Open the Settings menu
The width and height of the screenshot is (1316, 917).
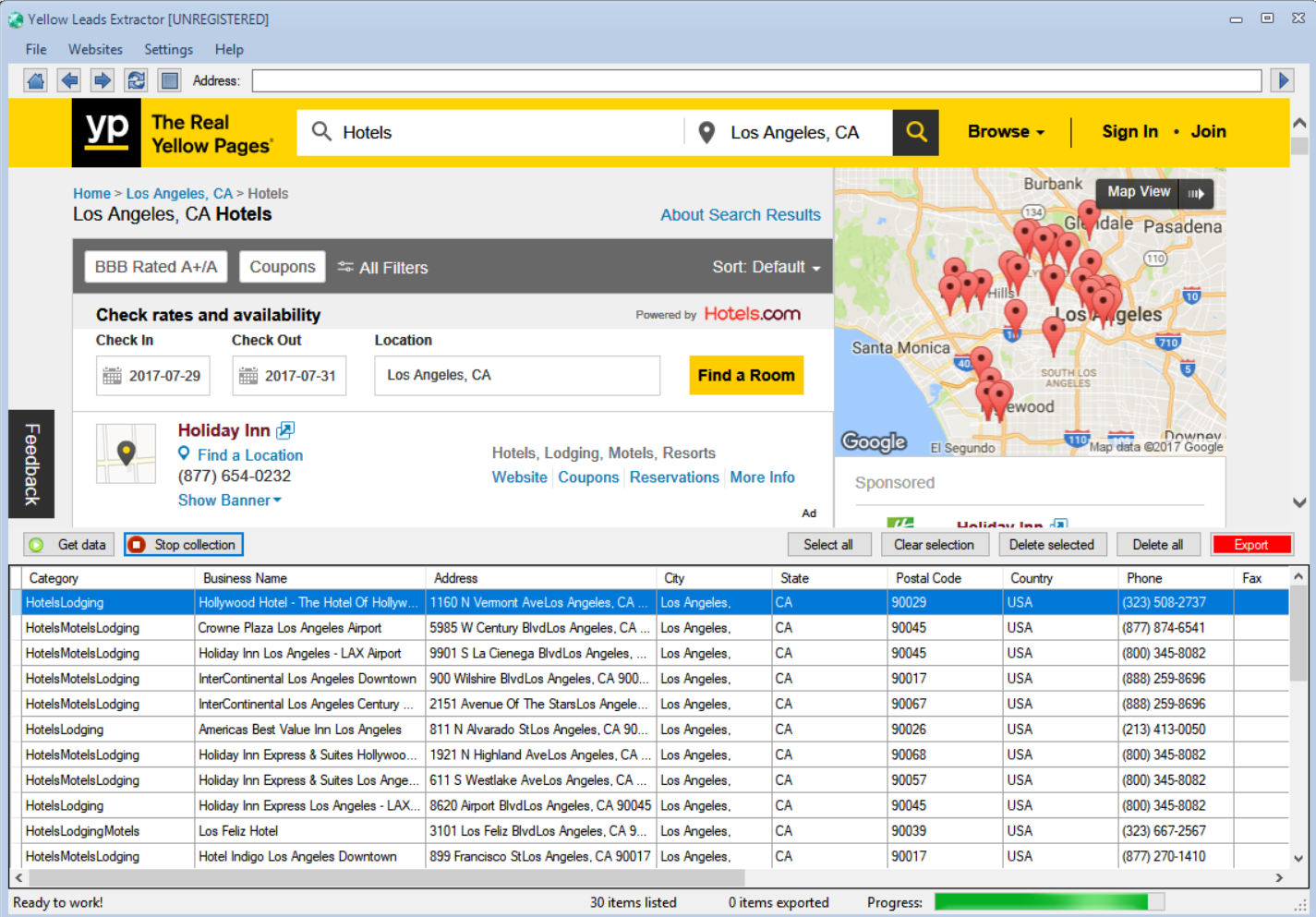click(x=168, y=49)
